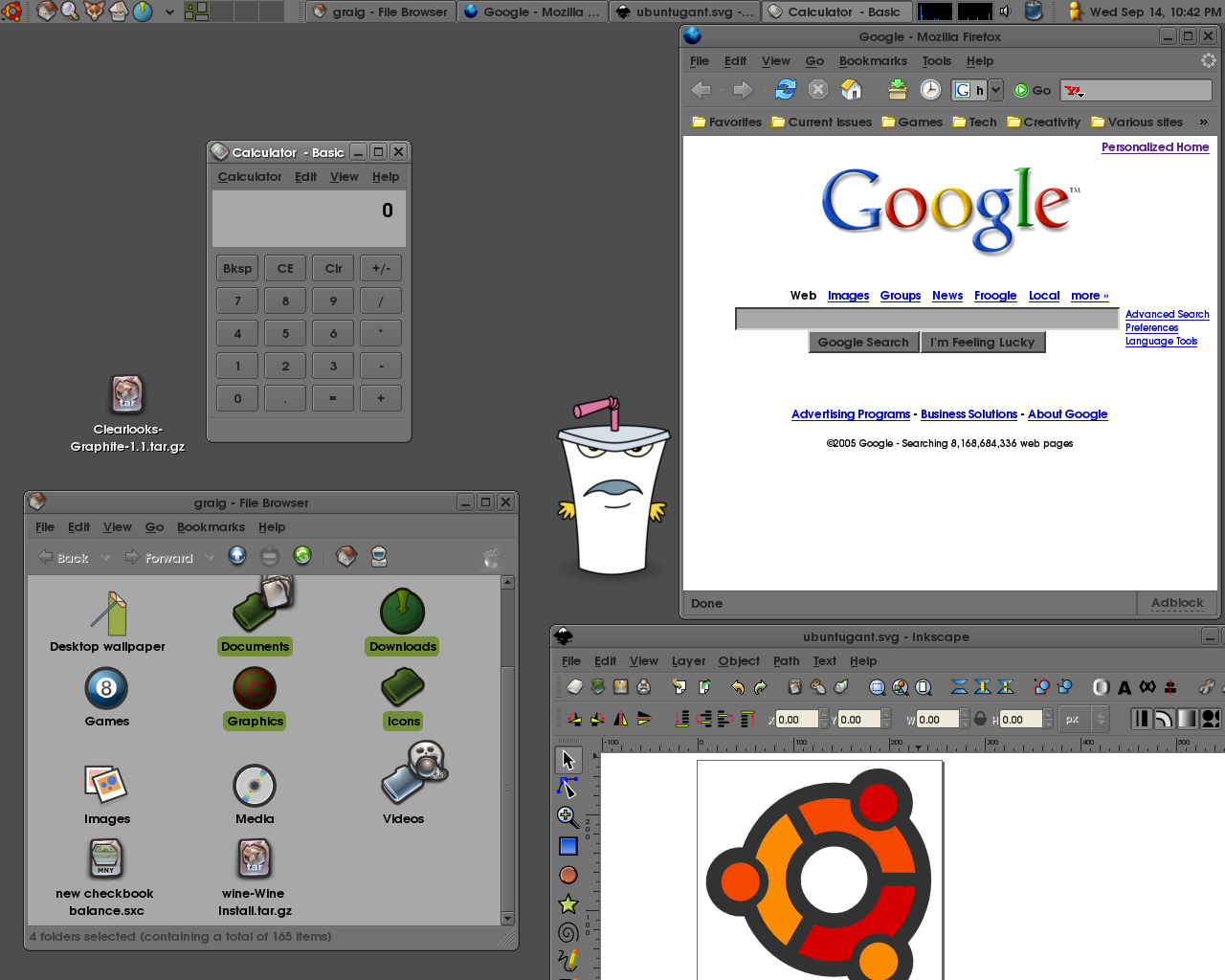Open the Ubuntu main menu logo
This screenshot has height=980, width=1225.
11,11
